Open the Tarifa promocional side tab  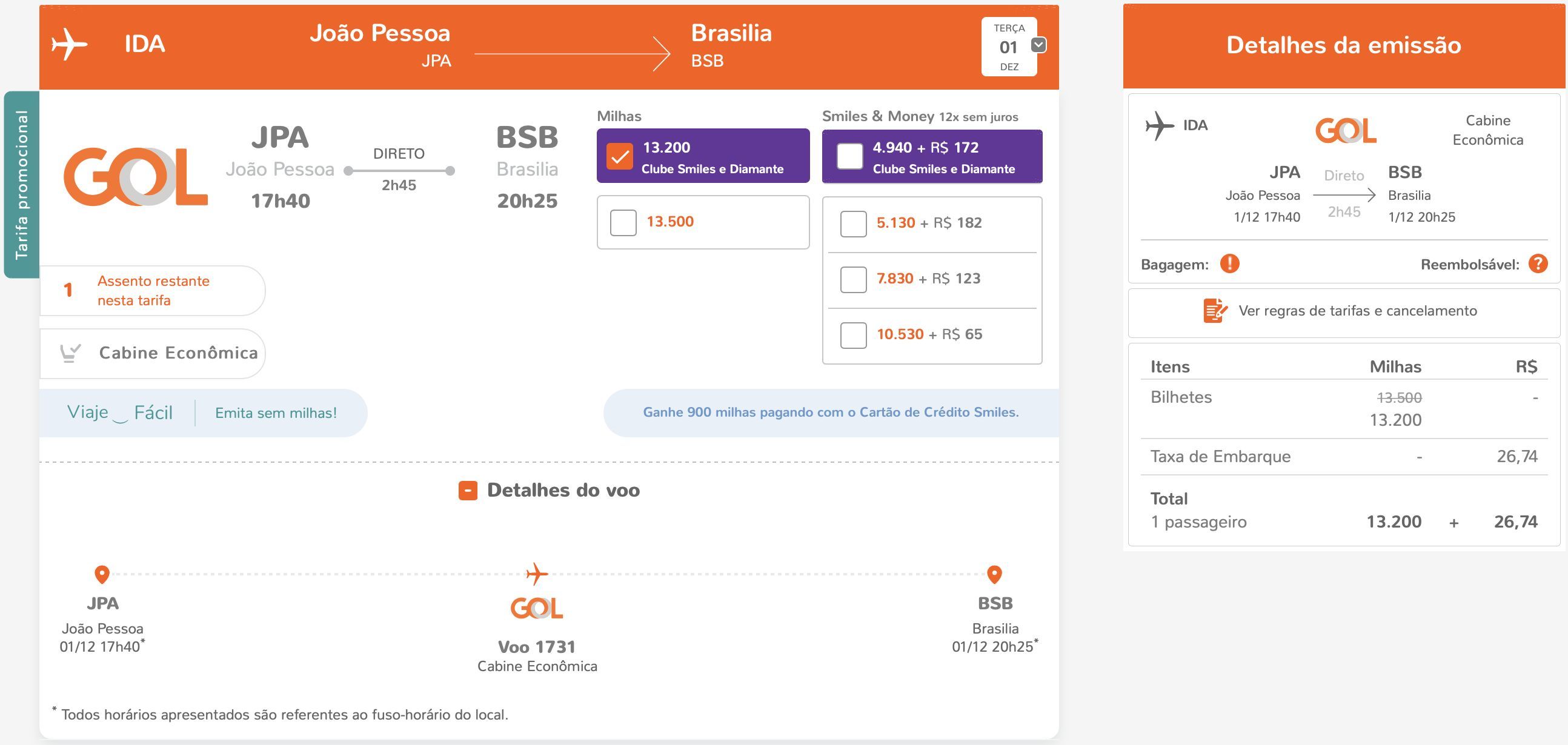[x=22, y=184]
